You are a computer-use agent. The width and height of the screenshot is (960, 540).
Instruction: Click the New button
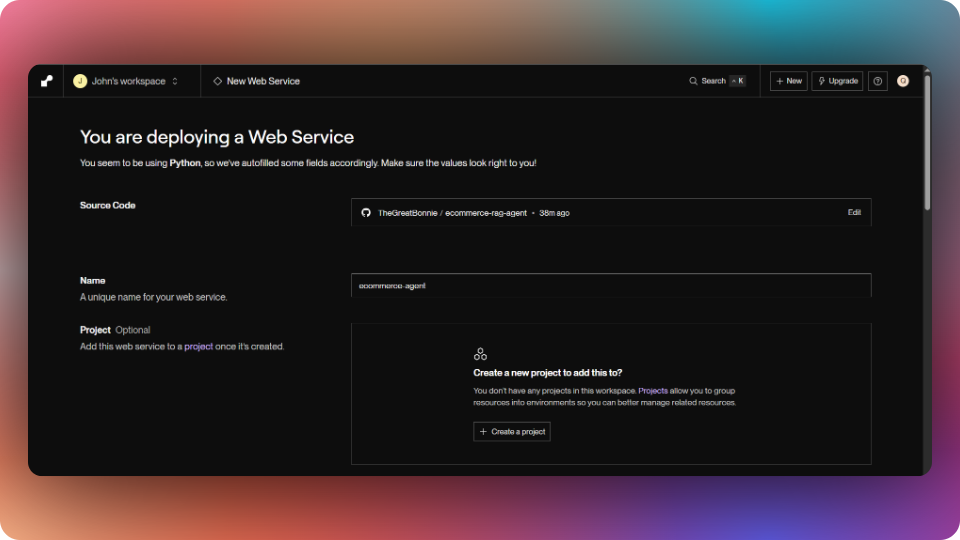(789, 81)
